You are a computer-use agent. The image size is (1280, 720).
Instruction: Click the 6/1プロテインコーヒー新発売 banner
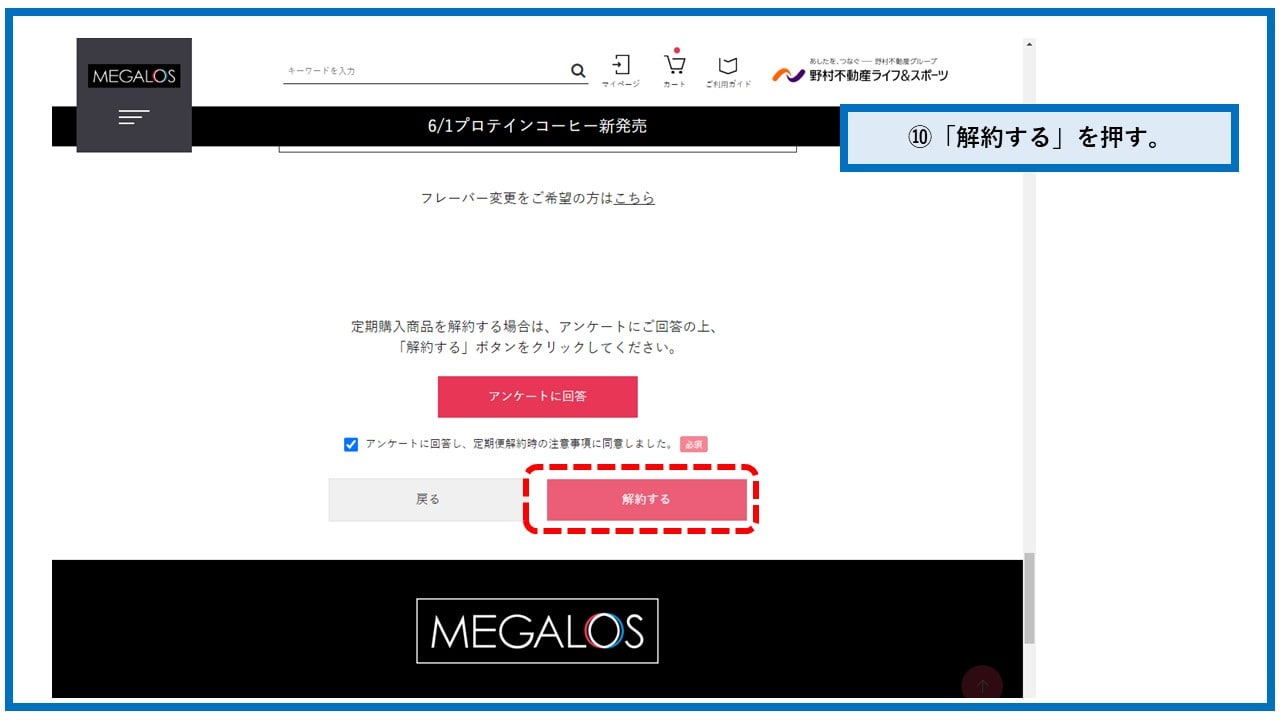(537, 126)
